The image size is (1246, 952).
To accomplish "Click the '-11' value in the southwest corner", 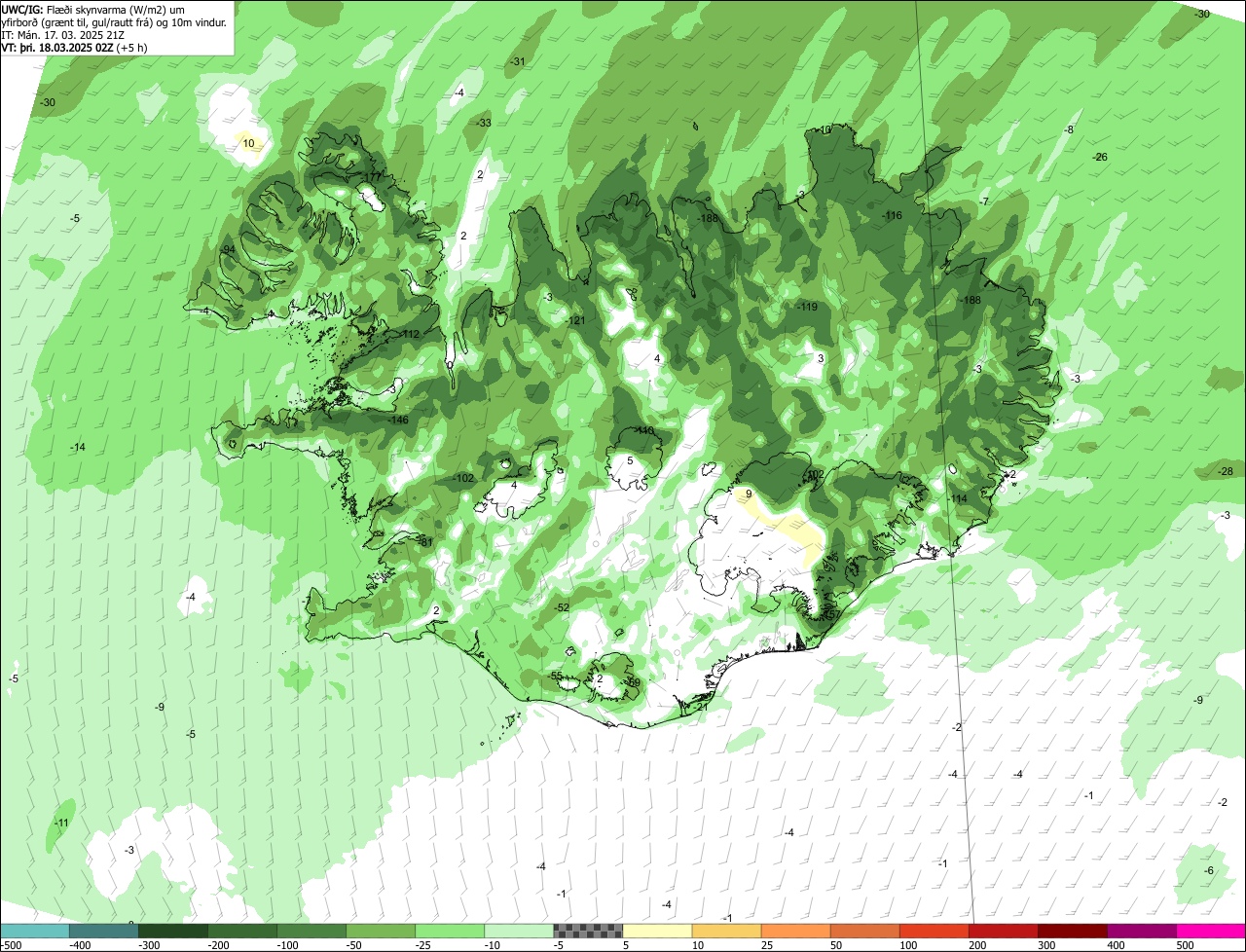I will [x=61, y=823].
